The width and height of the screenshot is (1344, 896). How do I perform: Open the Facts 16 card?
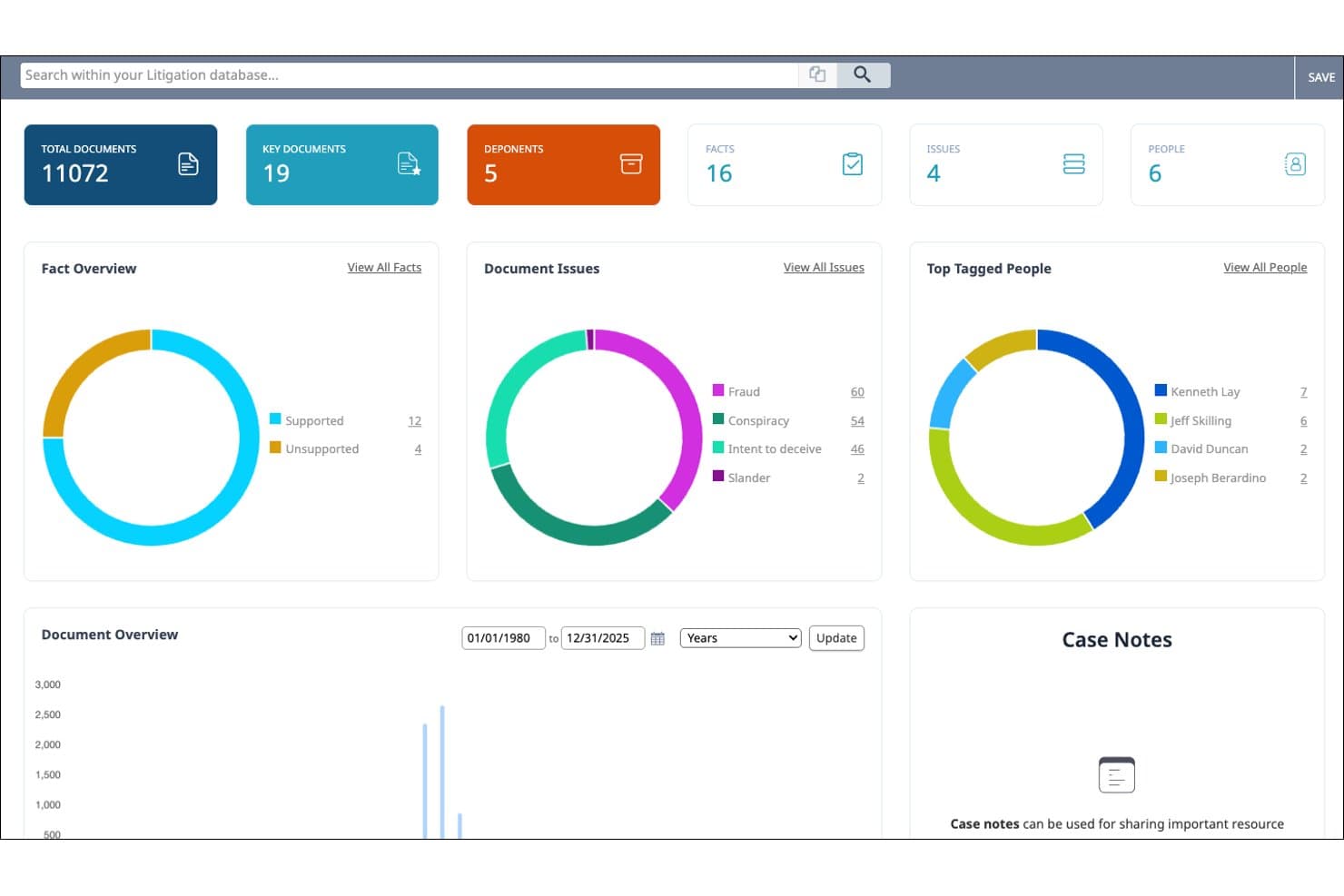click(x=785, y=164)
